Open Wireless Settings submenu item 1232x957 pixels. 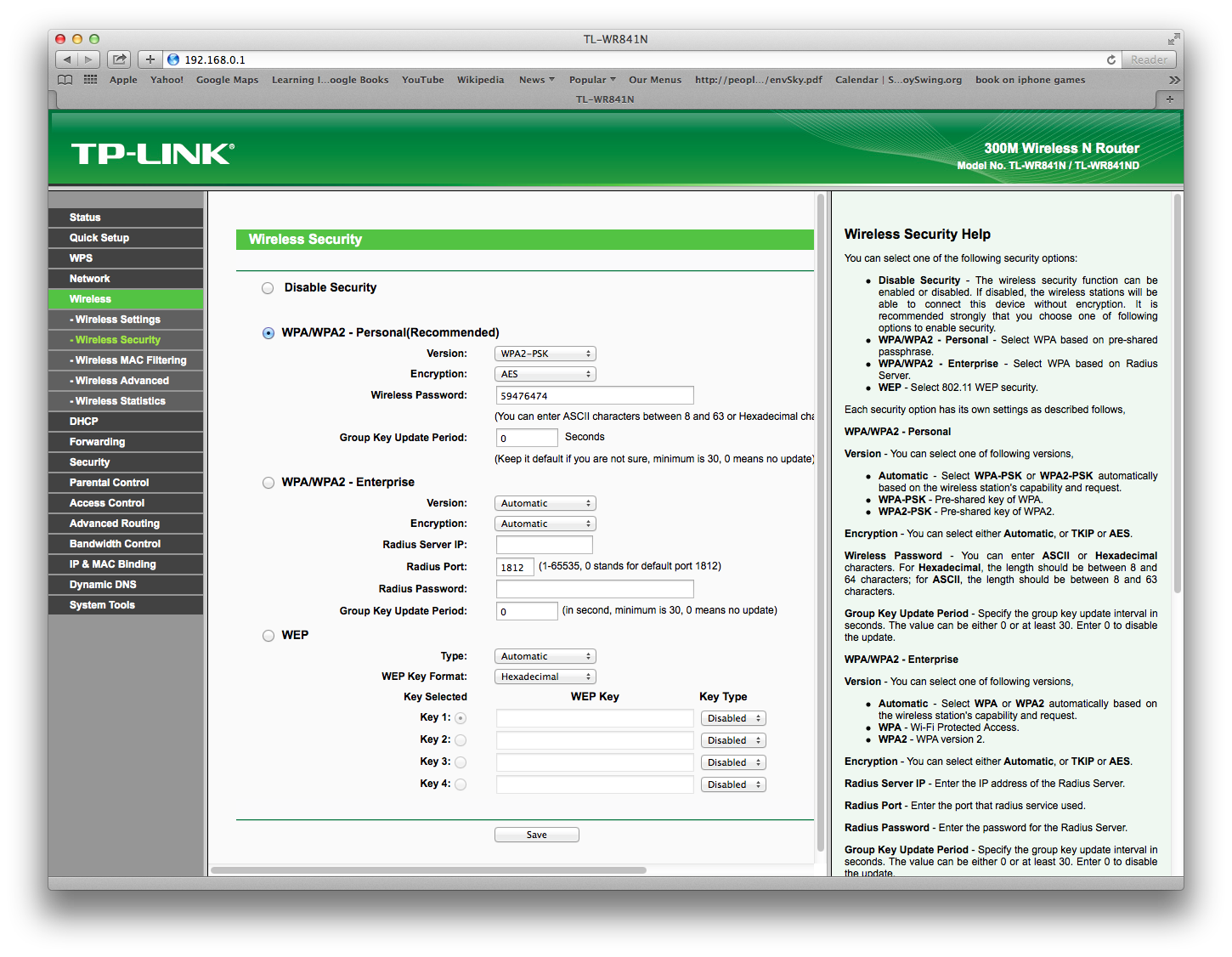[126, 320]
